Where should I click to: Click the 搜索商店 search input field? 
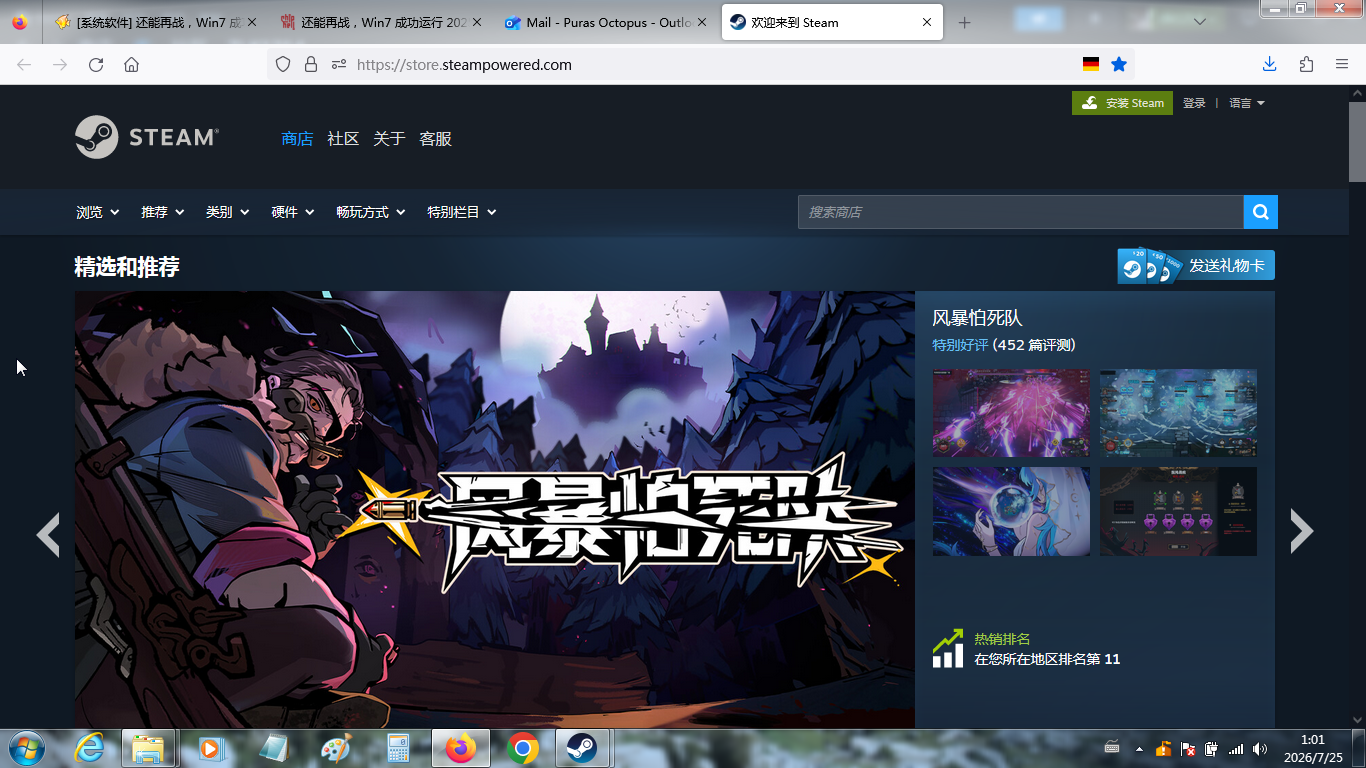click(x=1021, y=212)
